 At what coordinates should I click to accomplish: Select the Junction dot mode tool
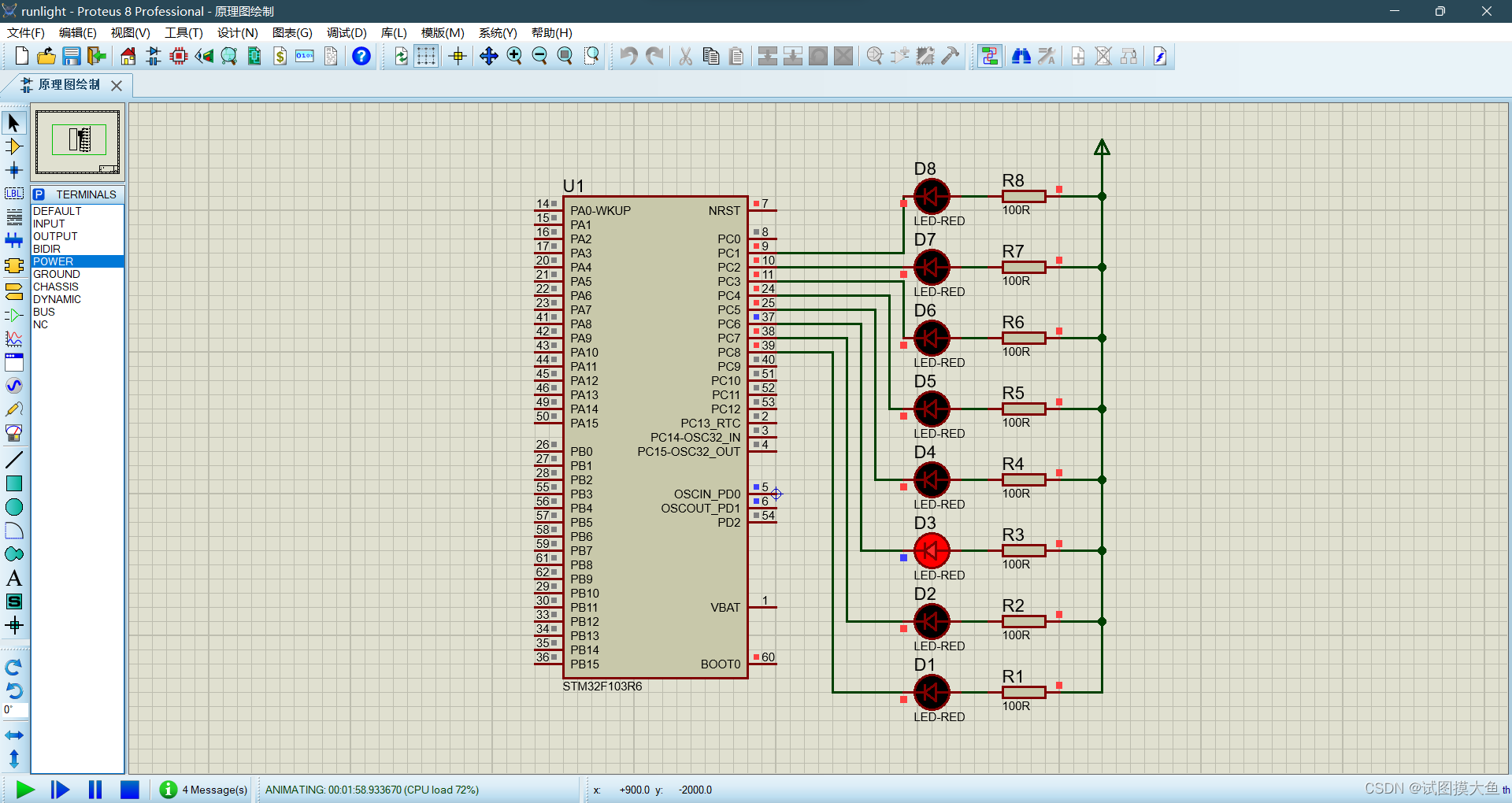tap(14, 169)
